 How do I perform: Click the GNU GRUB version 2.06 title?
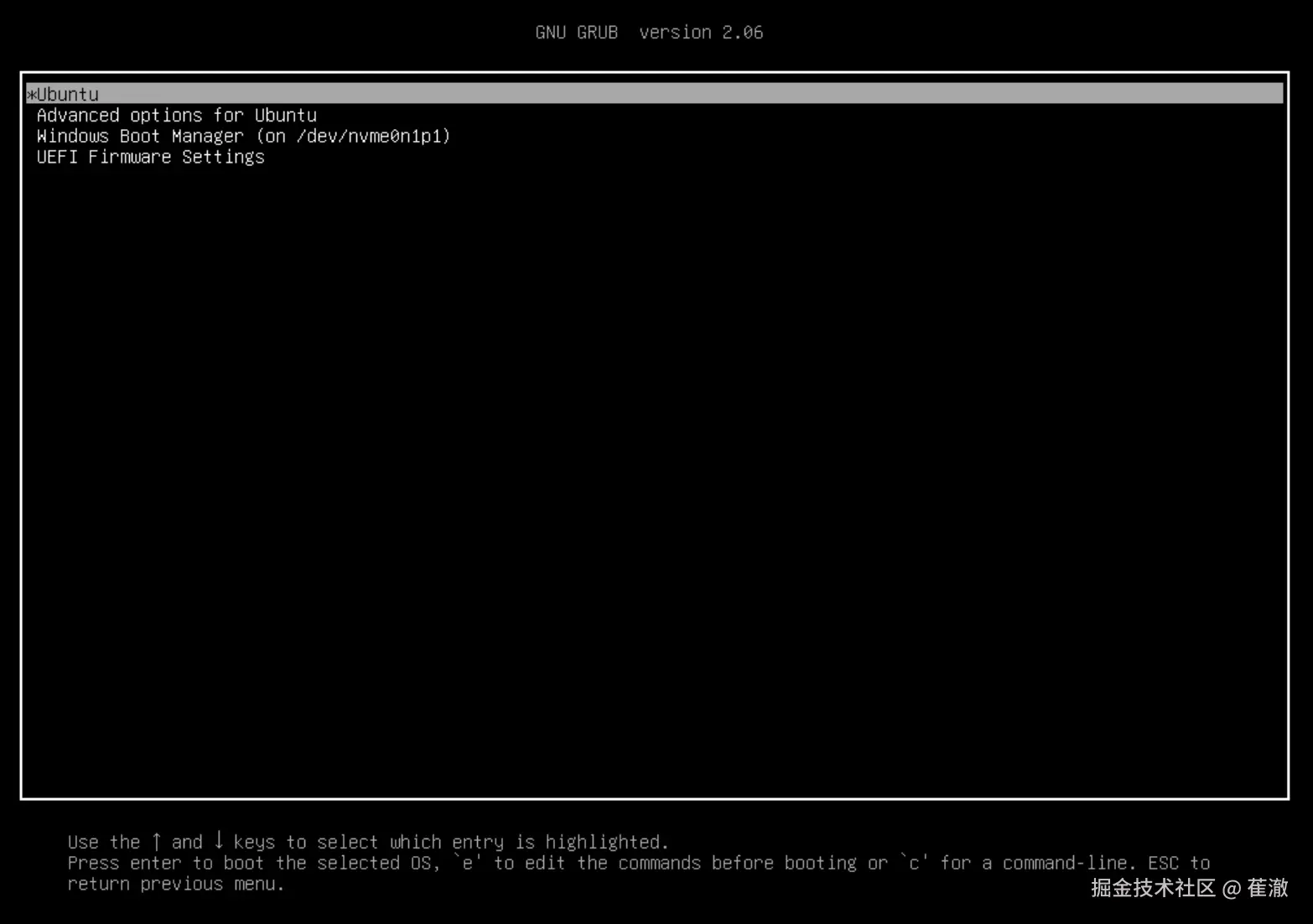649,33
